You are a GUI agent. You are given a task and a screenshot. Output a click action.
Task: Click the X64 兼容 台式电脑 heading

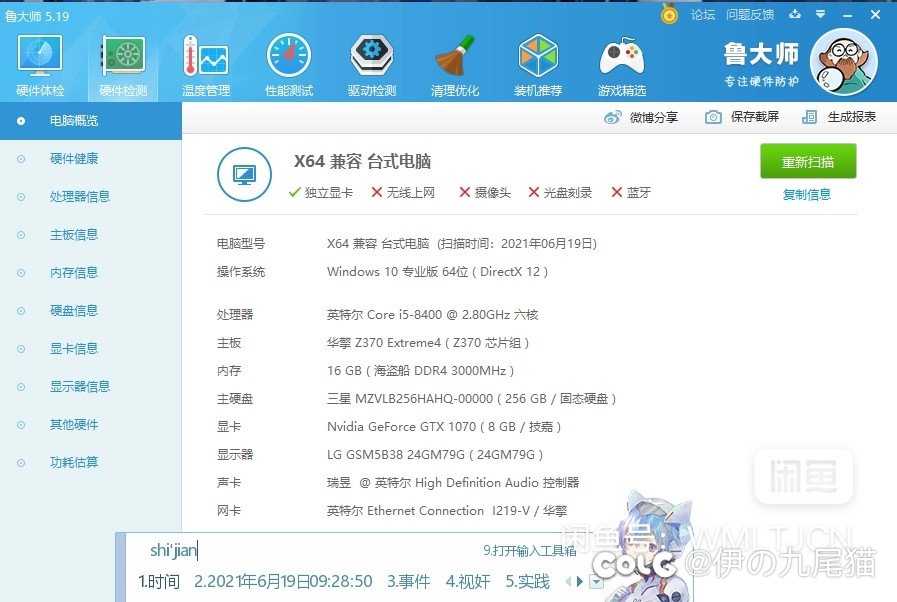tap(362, 161)
